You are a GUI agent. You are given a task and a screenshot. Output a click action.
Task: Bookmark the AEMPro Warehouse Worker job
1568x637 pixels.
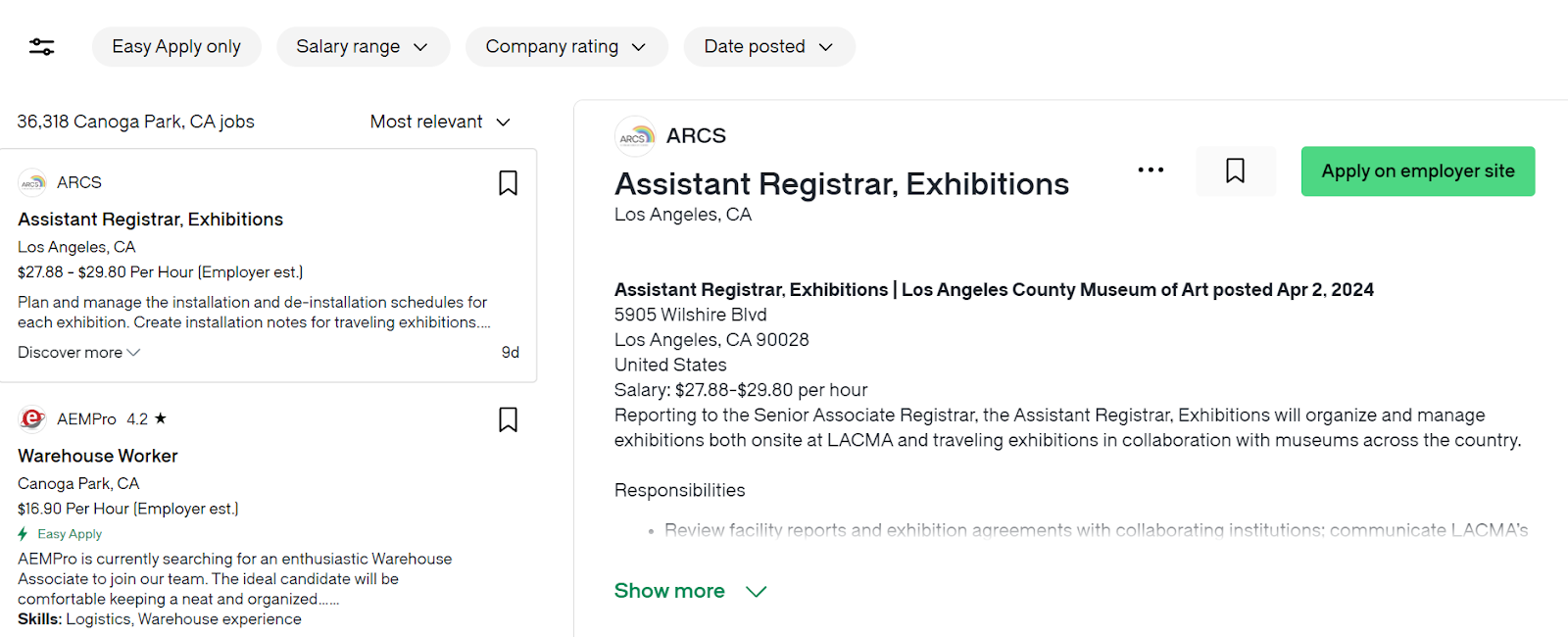click(x=508, y=419)
